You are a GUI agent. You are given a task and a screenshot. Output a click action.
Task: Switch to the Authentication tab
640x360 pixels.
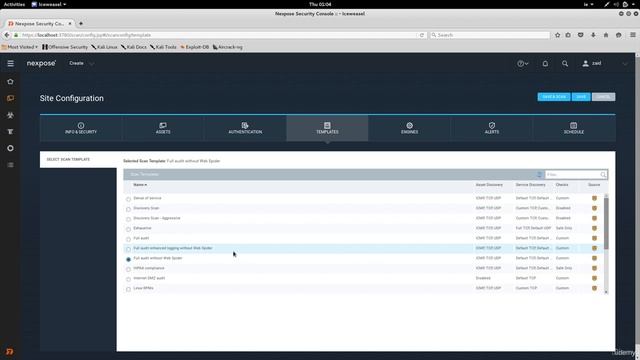245,128
